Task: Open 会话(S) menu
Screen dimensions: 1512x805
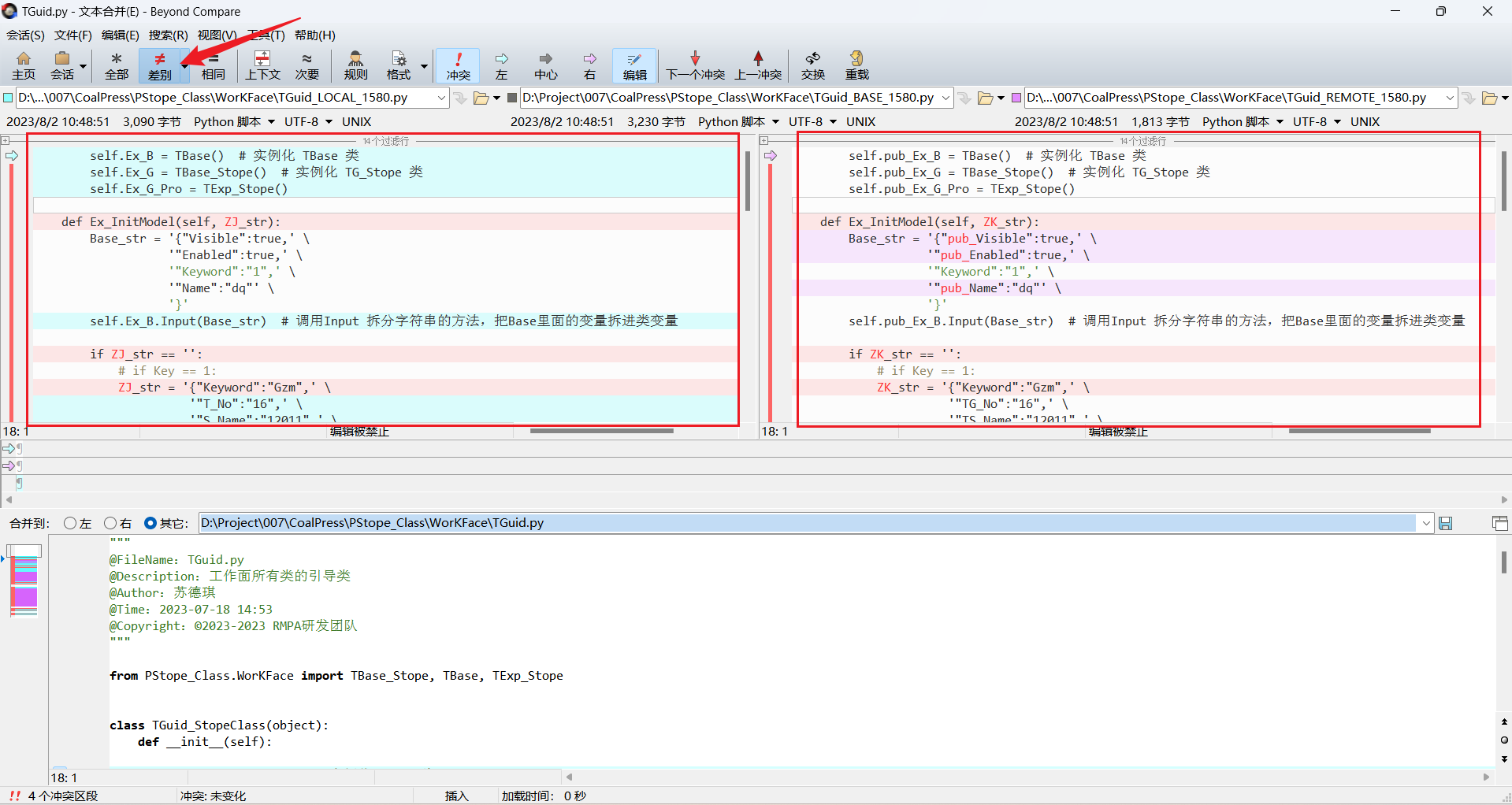Action: (x=25, y=35)
